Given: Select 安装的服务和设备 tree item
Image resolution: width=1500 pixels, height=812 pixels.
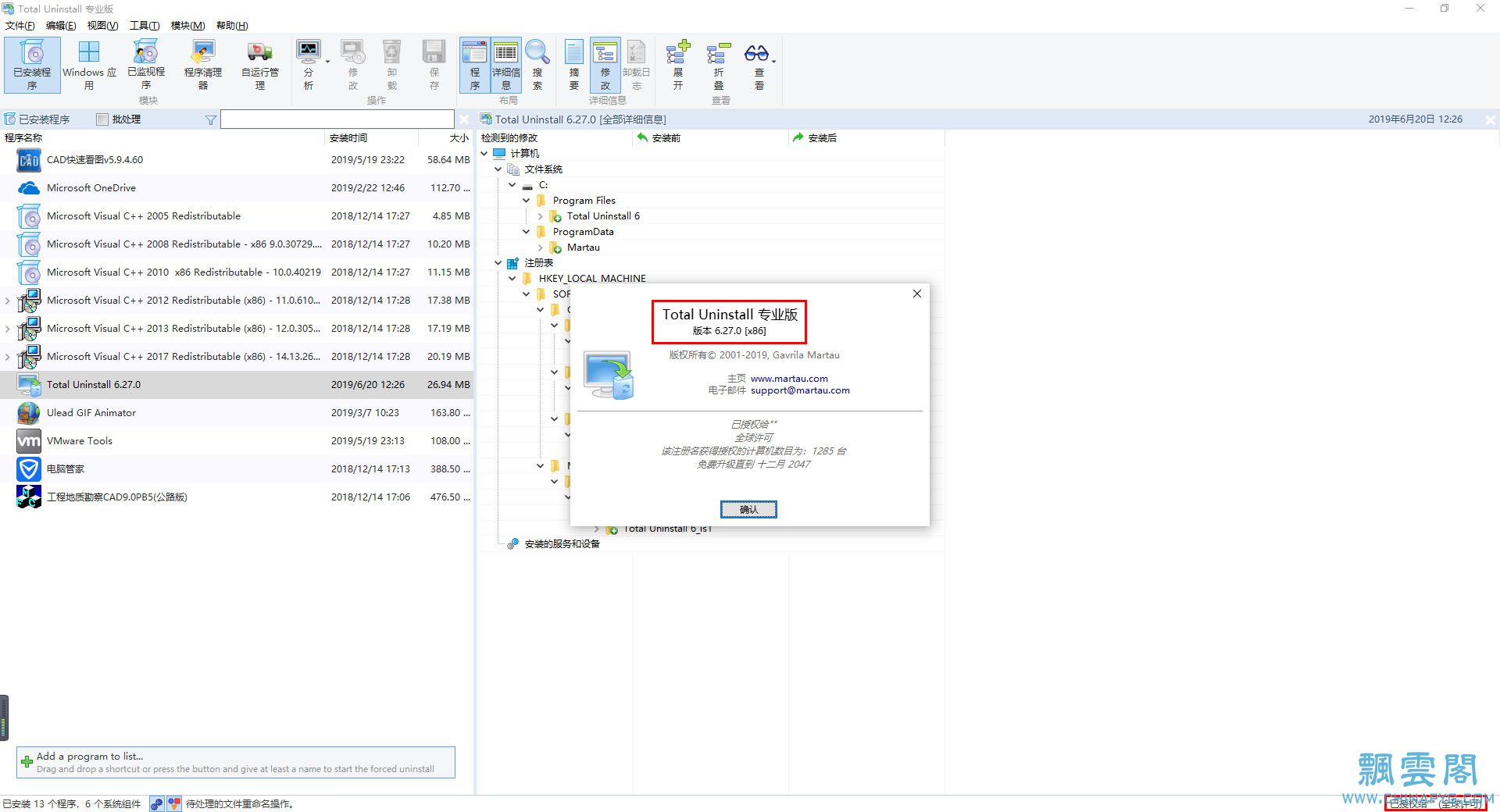Looking at the screenshot, I should point(562,544).
